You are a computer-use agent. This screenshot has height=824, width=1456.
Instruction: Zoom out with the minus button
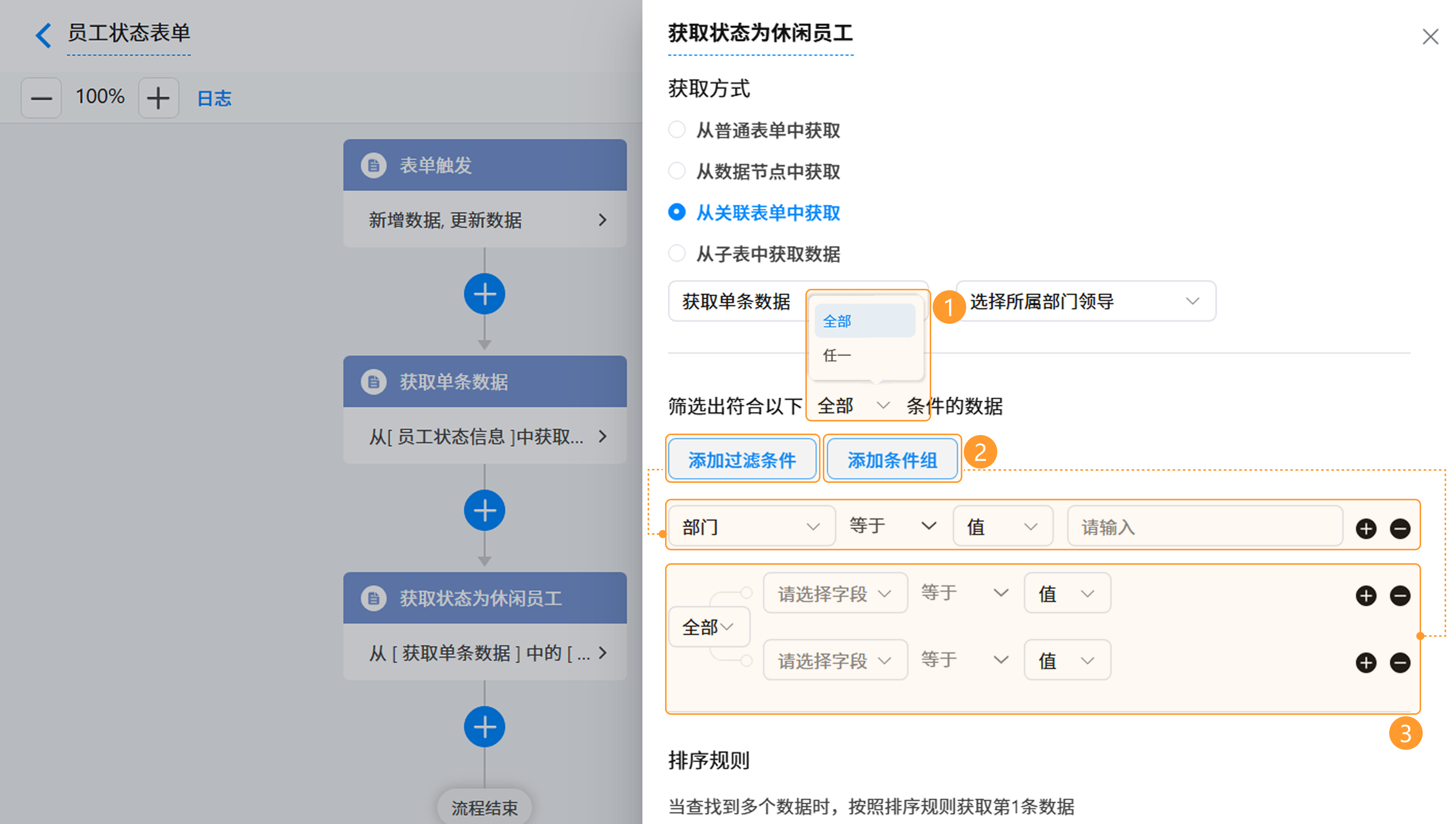click(41, 98)
